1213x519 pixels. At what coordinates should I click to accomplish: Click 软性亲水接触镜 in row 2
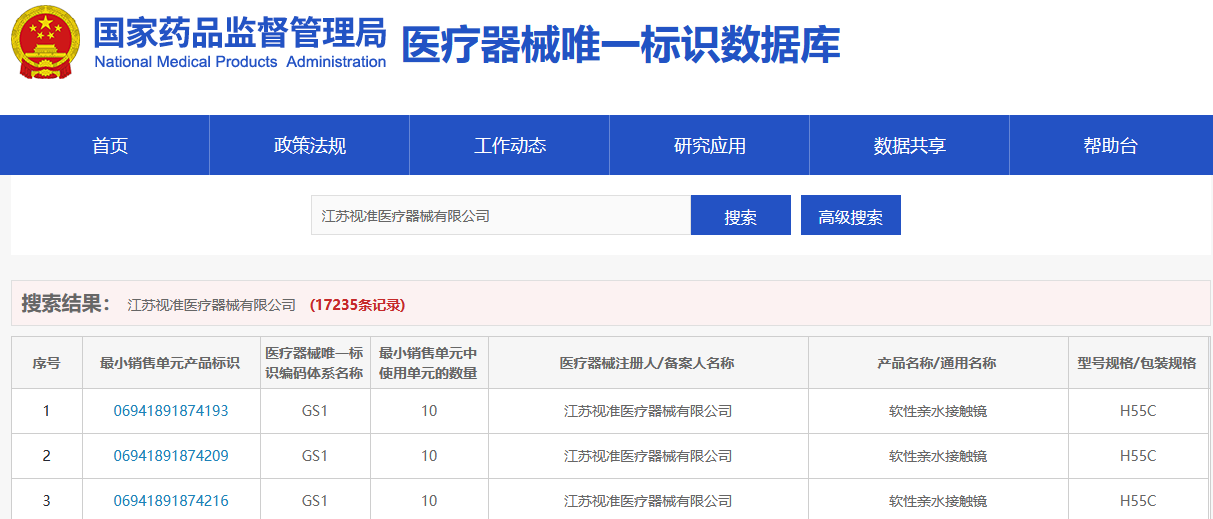[938, 456]
